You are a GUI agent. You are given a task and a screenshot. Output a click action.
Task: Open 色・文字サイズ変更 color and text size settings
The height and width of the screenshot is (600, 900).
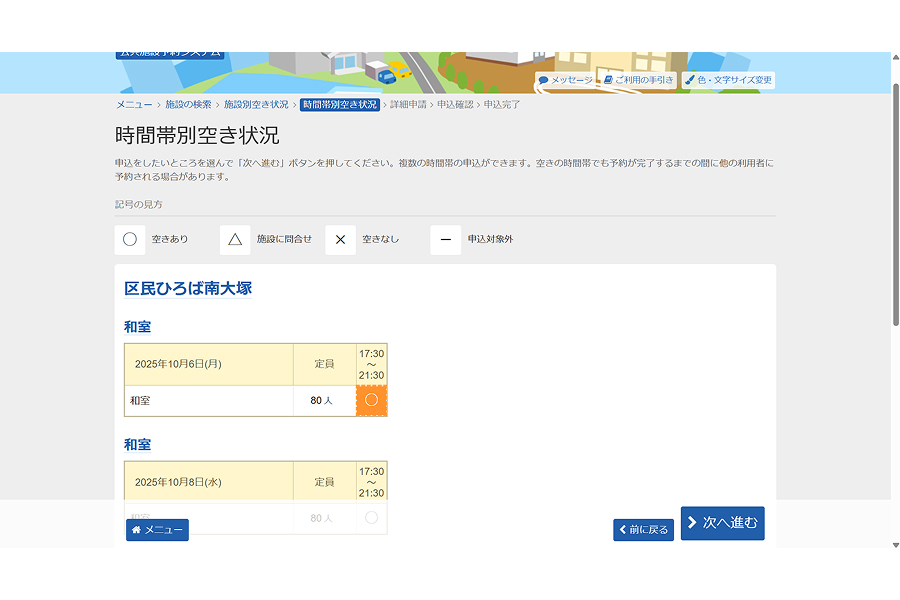click(x=728, y=80)
